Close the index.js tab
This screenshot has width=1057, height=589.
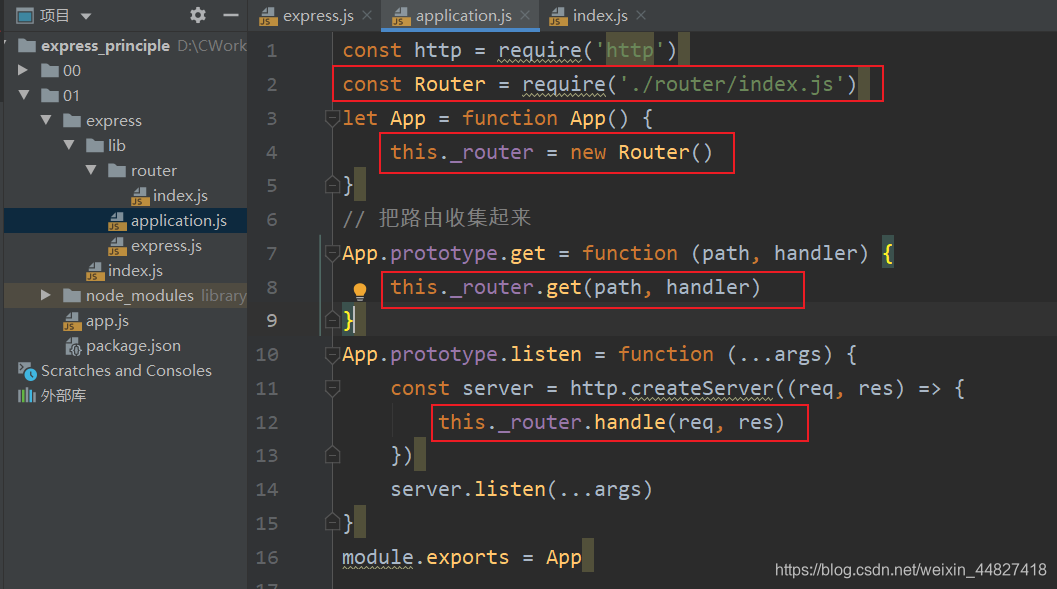click(641, 15)
